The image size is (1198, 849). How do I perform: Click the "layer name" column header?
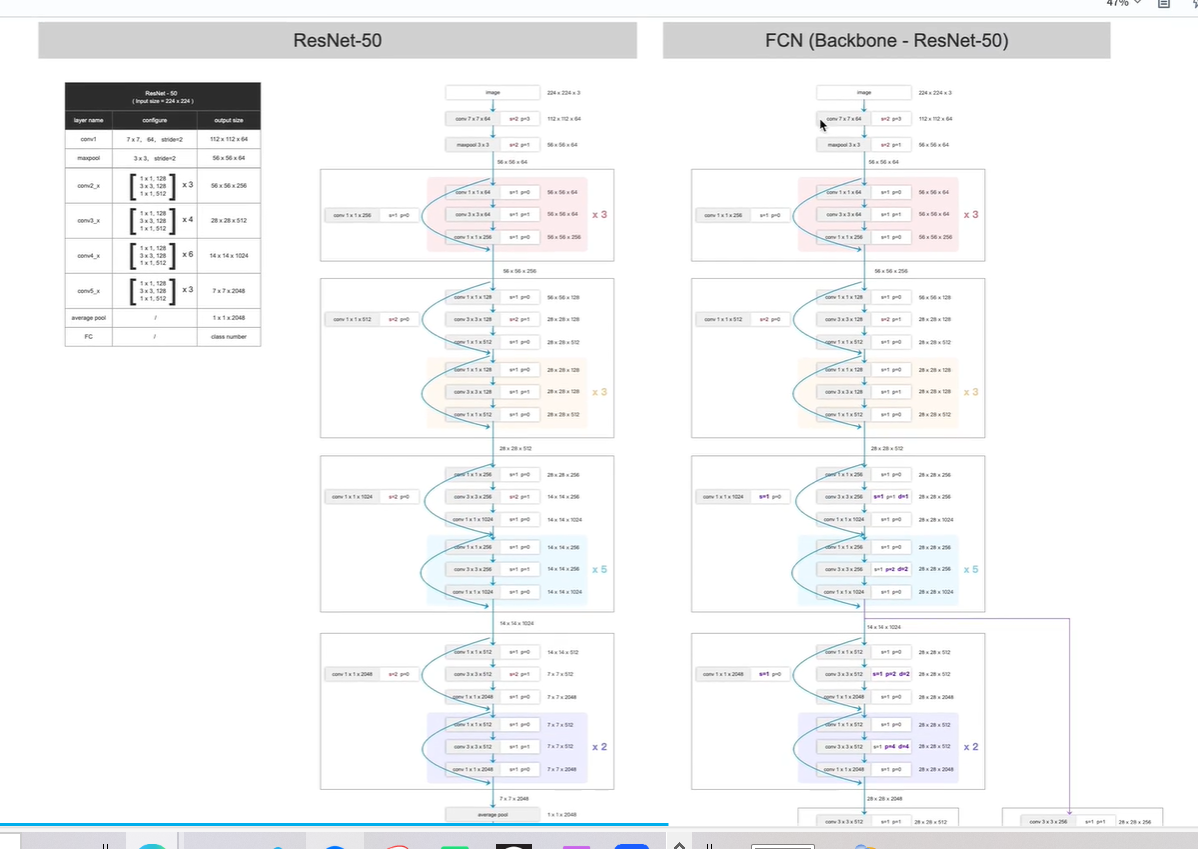tap(89, 120)
